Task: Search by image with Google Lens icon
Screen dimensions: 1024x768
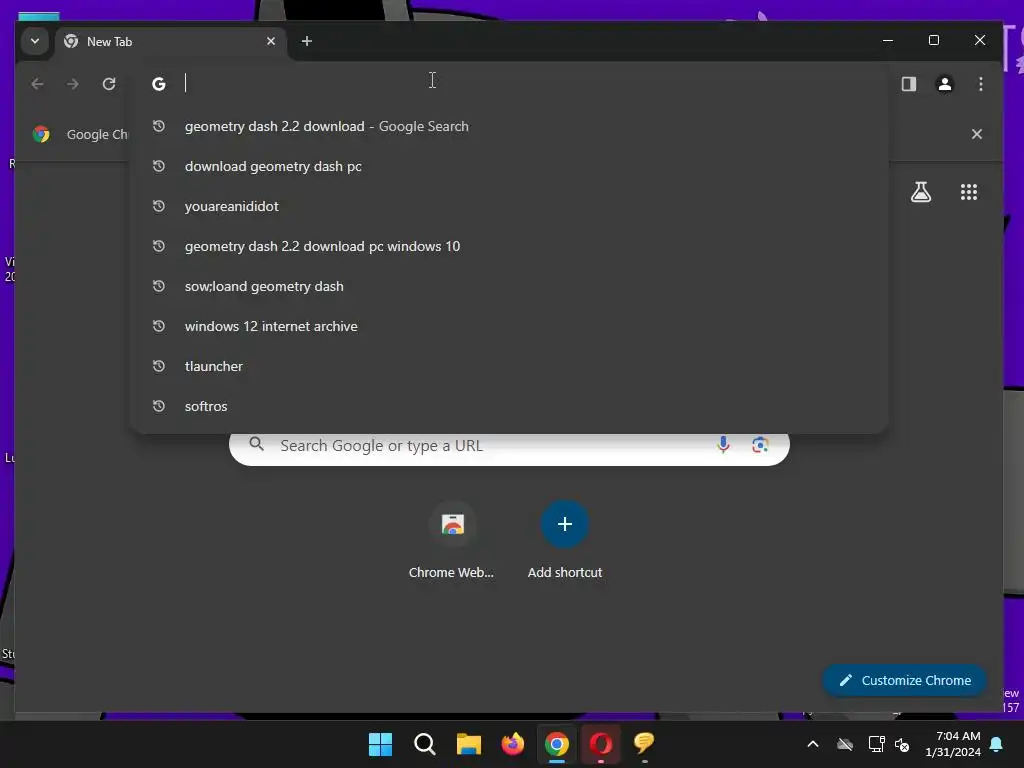Action: [760, 445]
